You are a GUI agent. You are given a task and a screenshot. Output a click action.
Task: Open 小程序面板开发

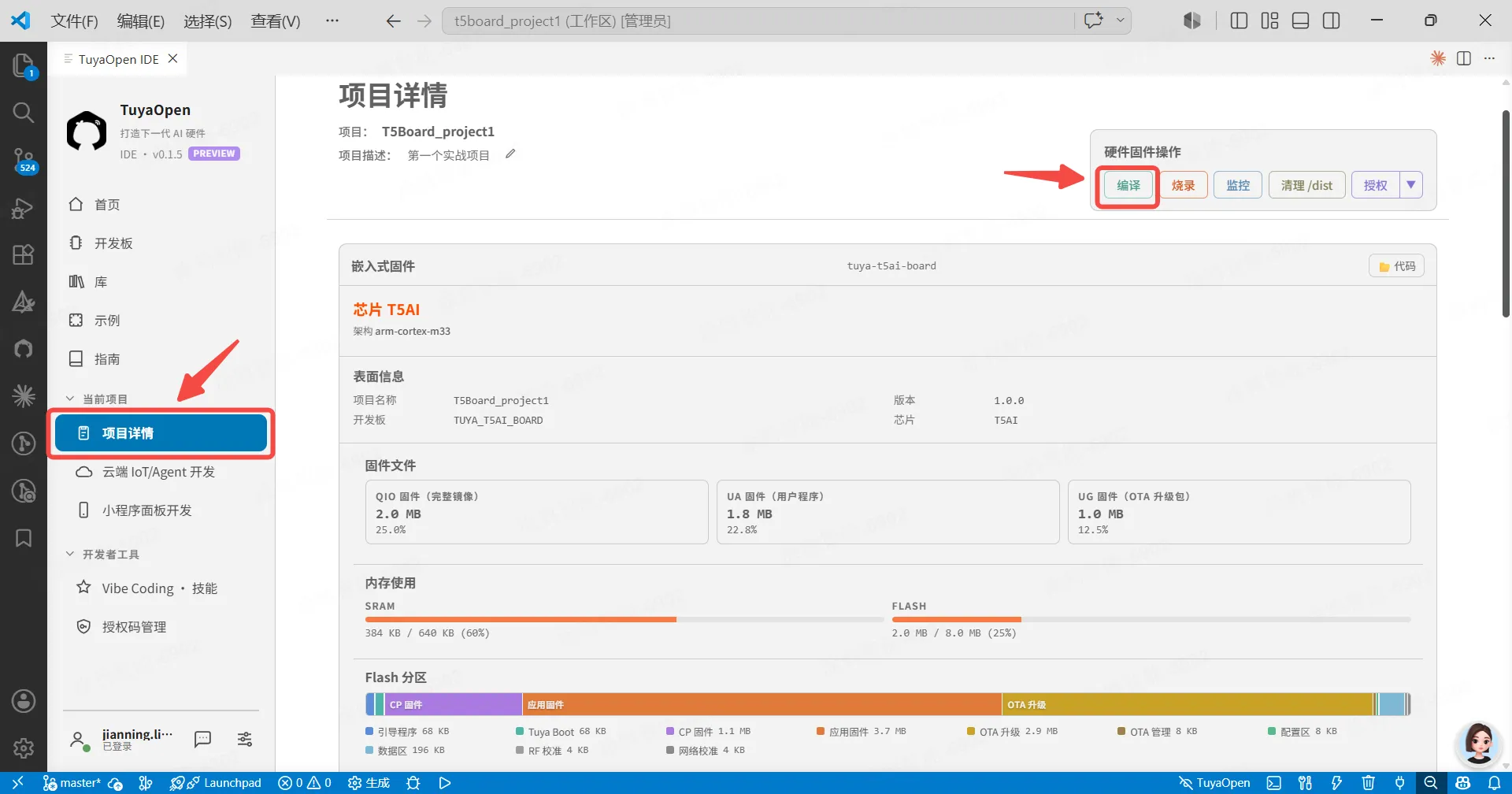[x=161, y=510]
